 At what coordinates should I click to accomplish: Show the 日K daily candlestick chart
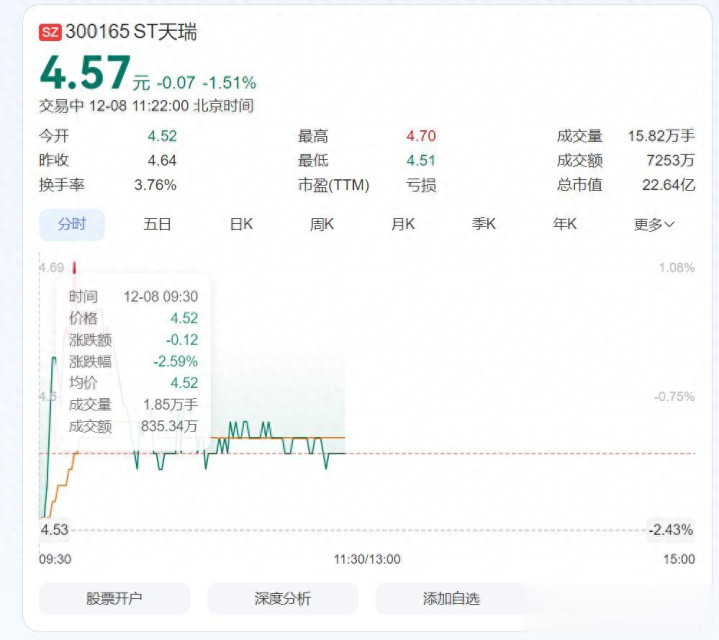click(241, 224)
